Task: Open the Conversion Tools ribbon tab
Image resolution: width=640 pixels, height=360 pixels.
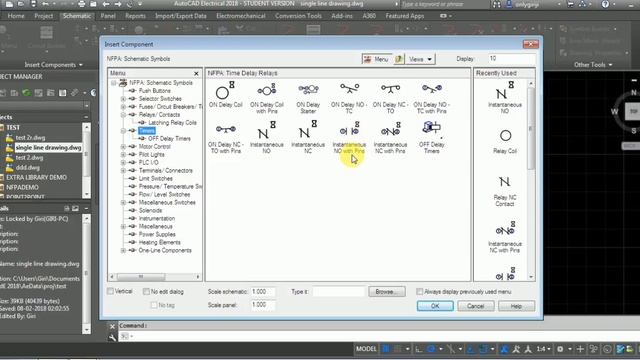Action: pos(298,16)
